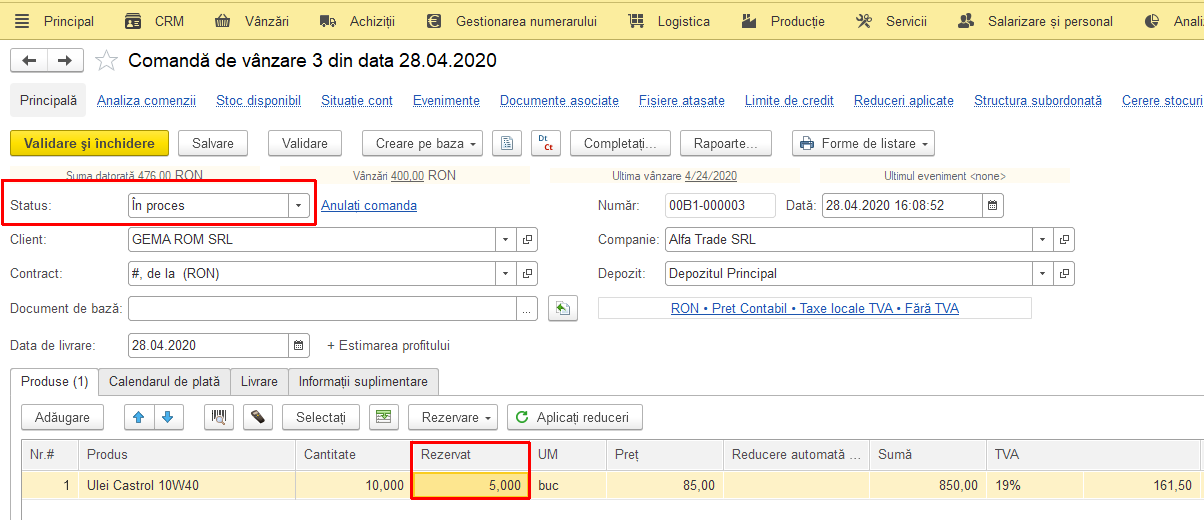Open Servicii section
Screen dimensions: 1204x520
892,21
